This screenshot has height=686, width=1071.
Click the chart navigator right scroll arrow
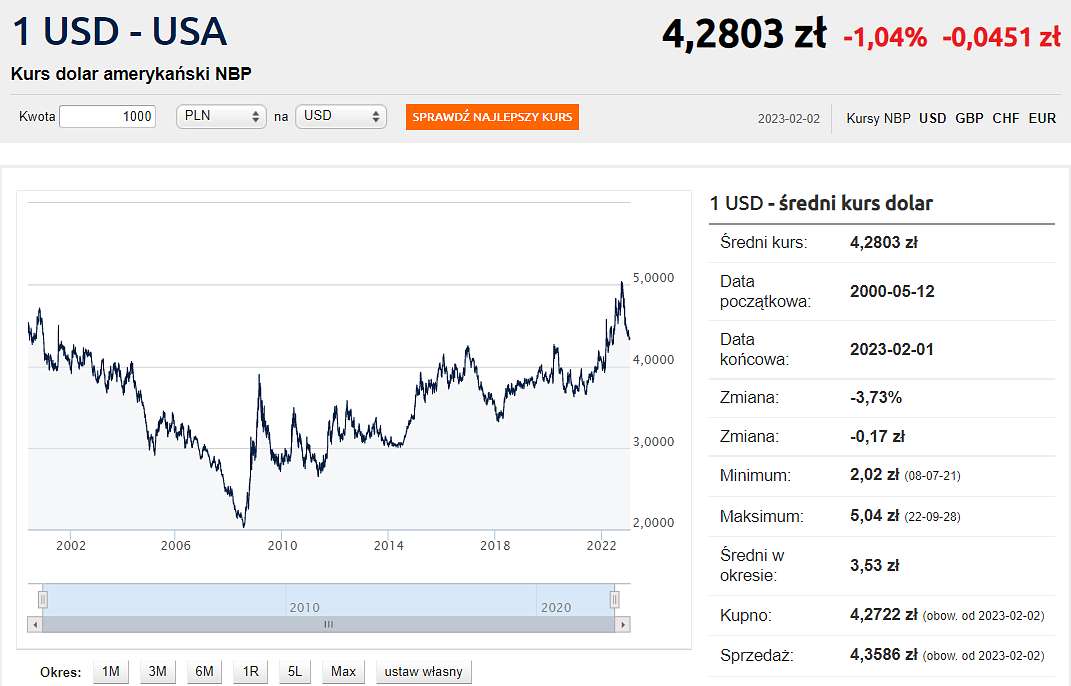[x=622, y=625]
